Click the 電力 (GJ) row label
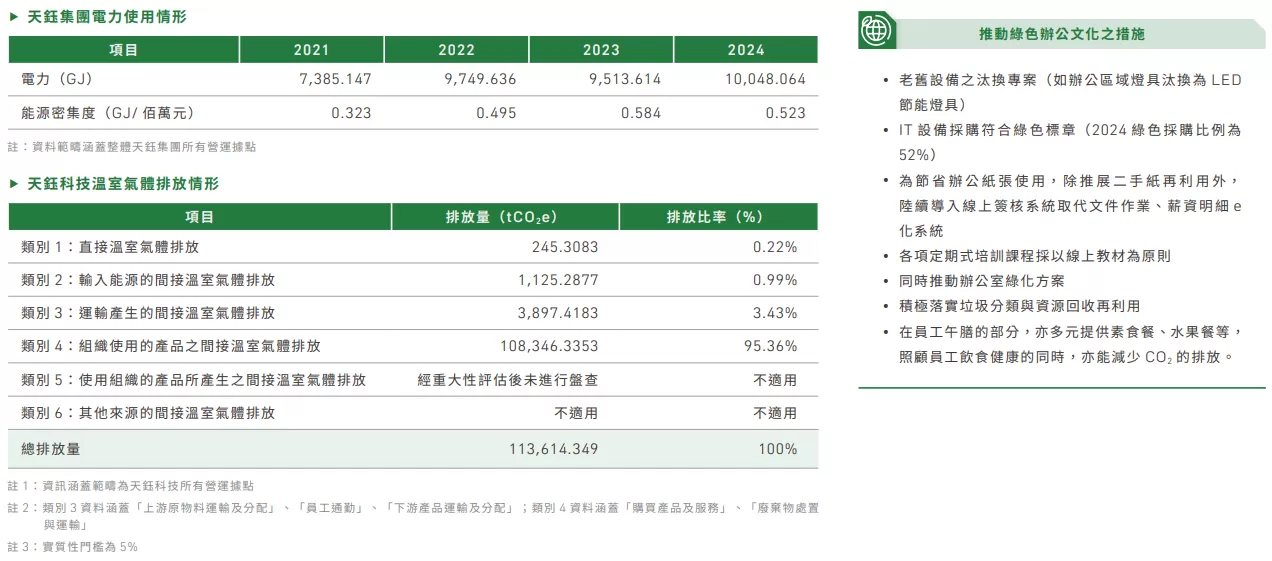 coord(57,79)
